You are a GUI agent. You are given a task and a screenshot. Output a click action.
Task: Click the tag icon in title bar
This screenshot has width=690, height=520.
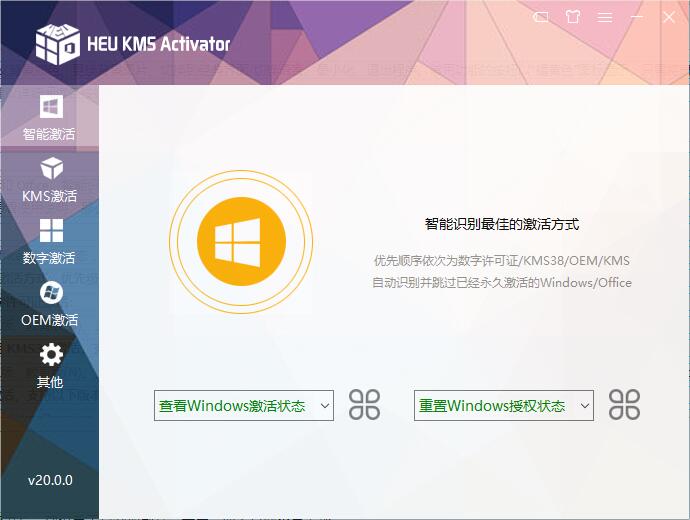[541, 18]
